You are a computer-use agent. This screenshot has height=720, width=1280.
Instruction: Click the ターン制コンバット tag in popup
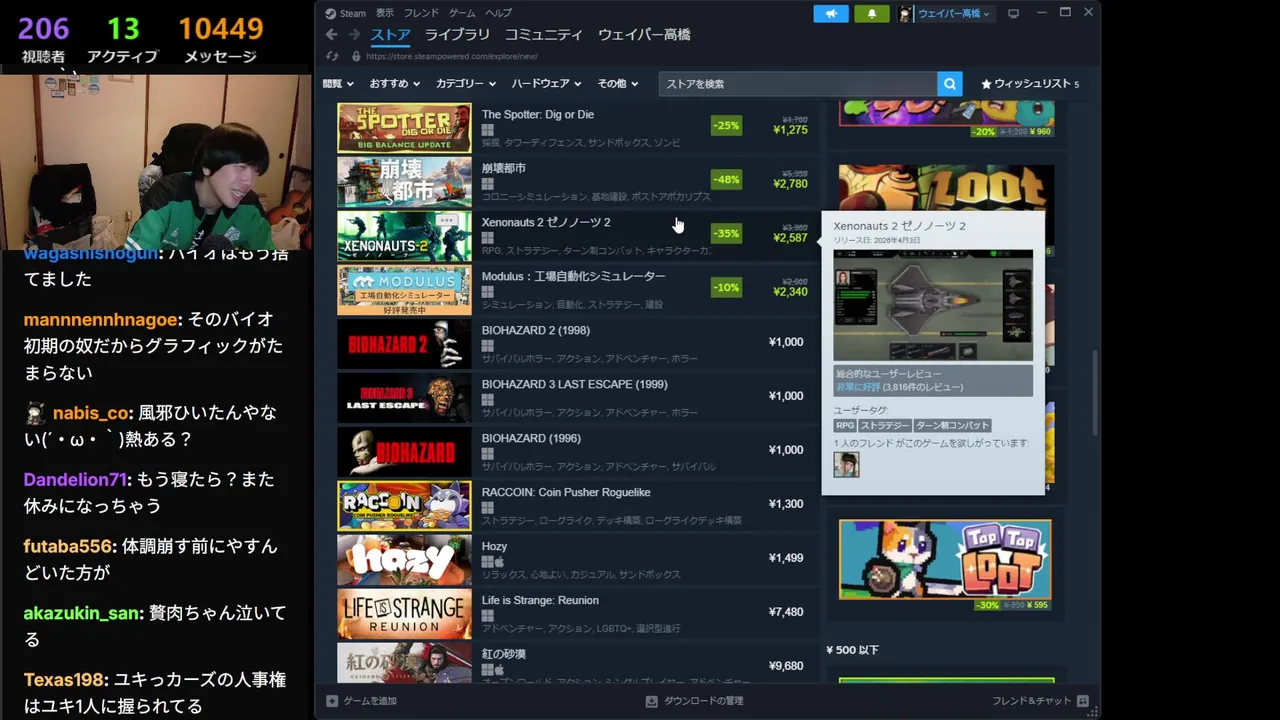(952, 425)
